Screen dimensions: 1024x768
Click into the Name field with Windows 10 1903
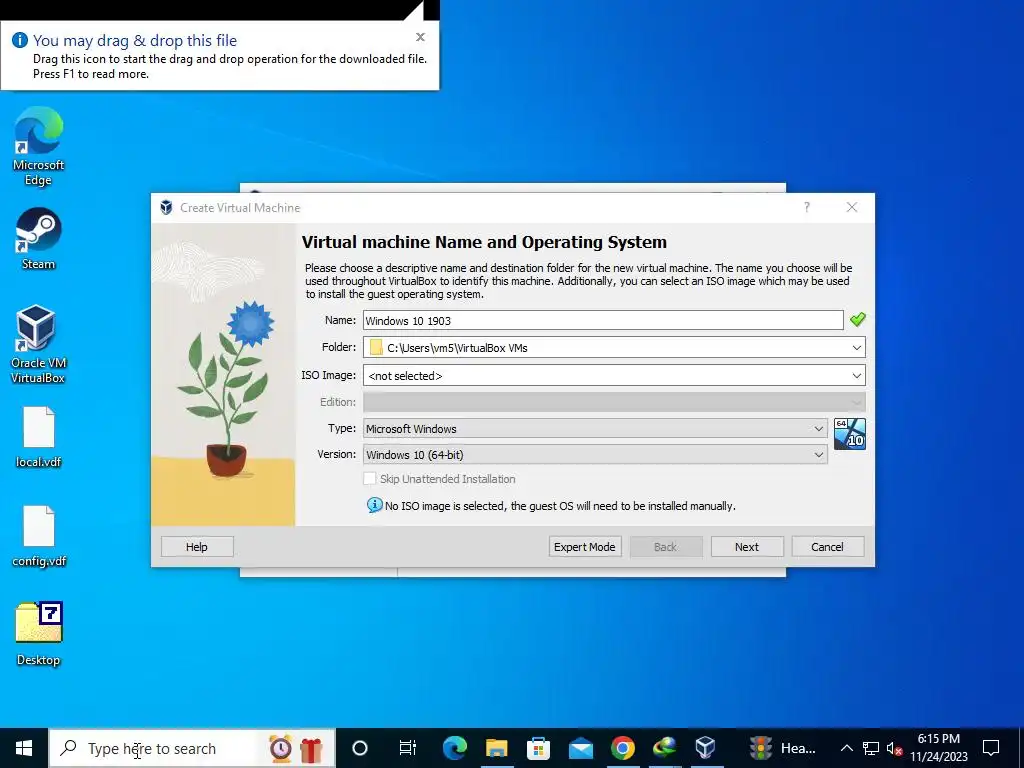(x=603, y=320)
